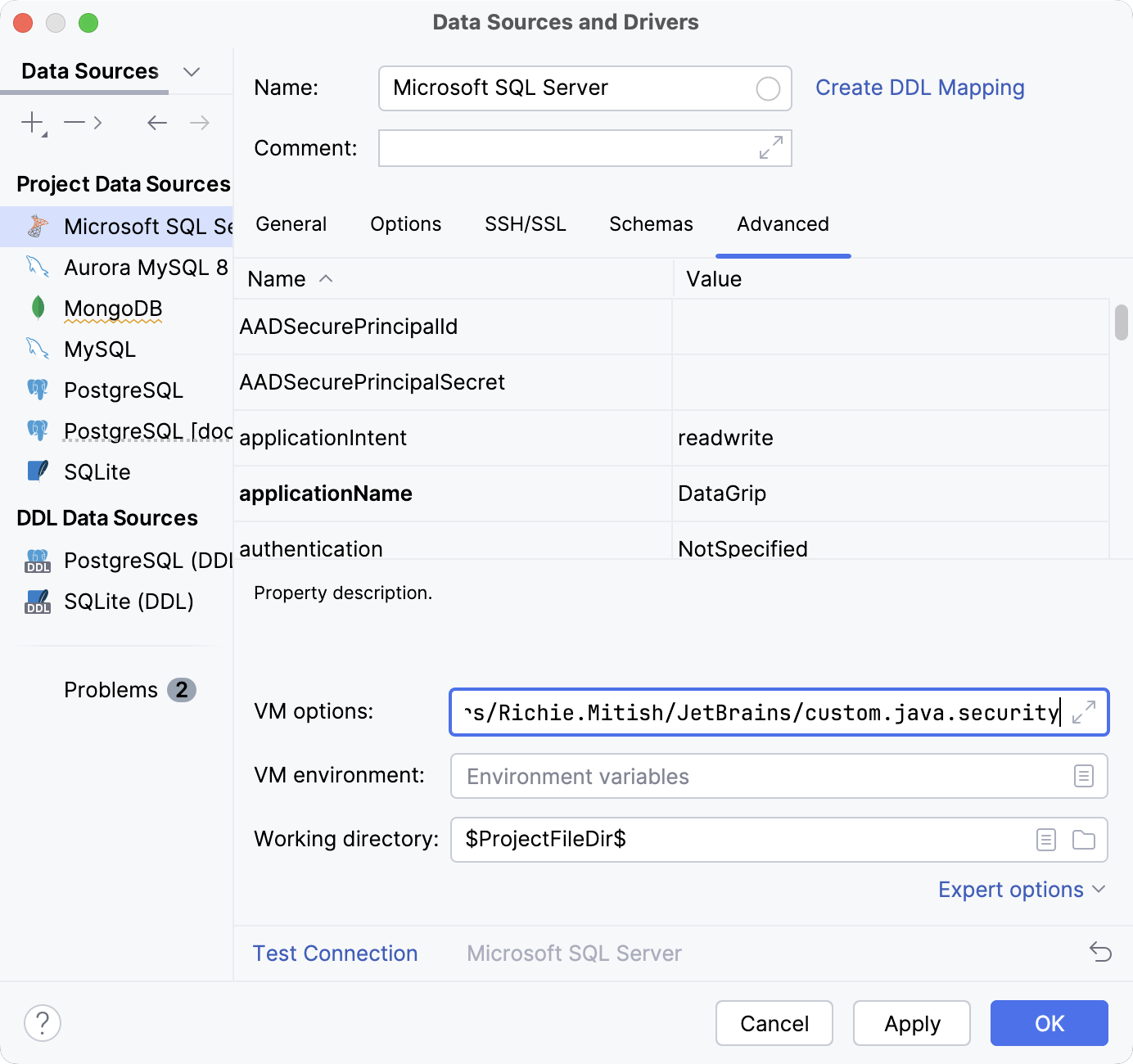Open the folder browser for Working directory
Image resolution: width=1133 pixels, height=1064 pixels.
pyautogui.click(x=1085, y=839)
